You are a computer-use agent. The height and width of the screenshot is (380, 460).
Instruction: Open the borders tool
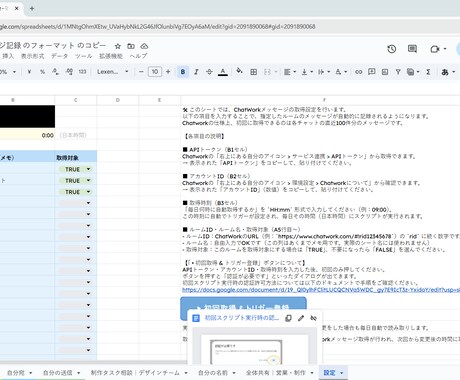pos(253,72)
